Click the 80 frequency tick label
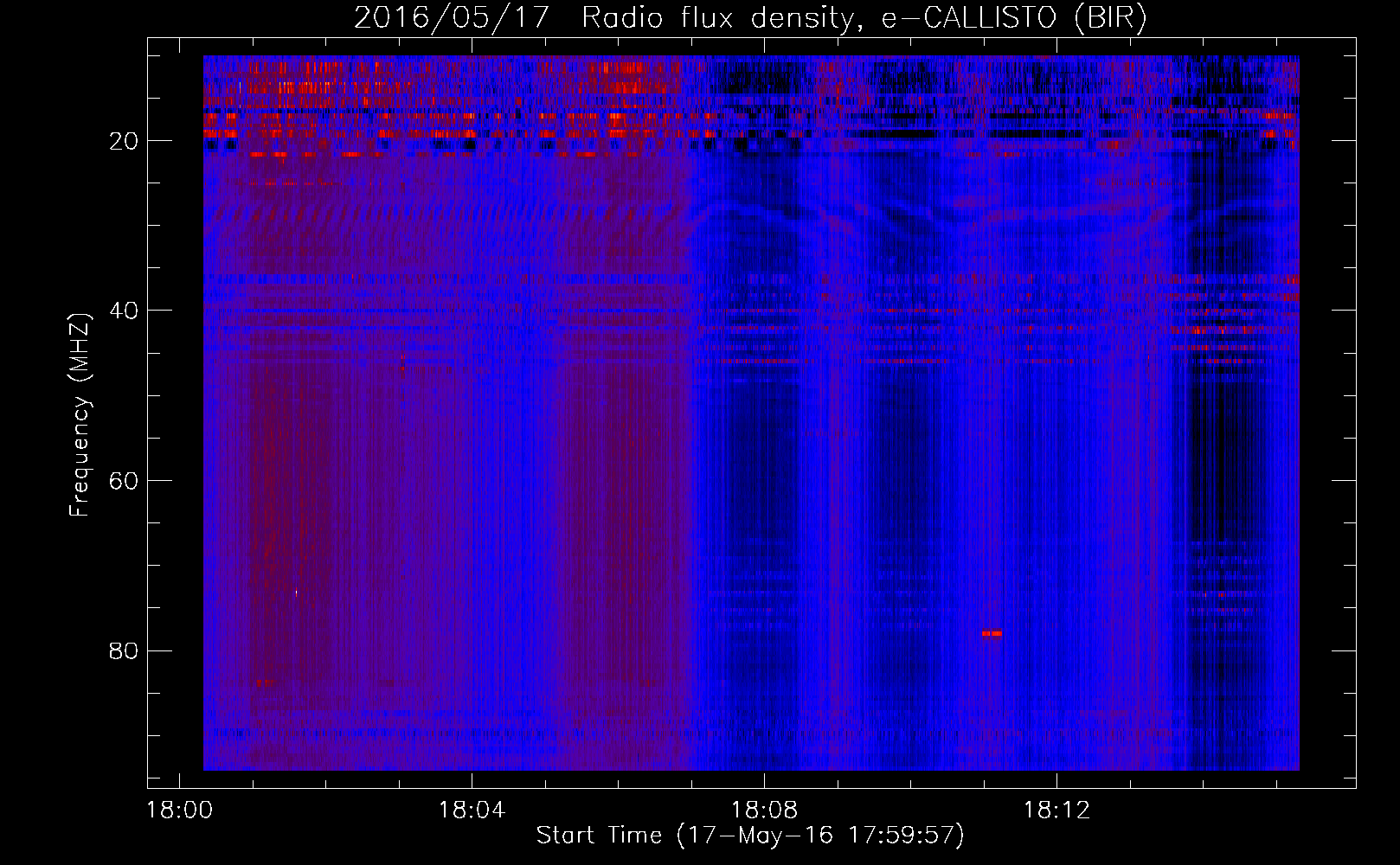This screenshot has height=865, width=1400. coord(125,650)
